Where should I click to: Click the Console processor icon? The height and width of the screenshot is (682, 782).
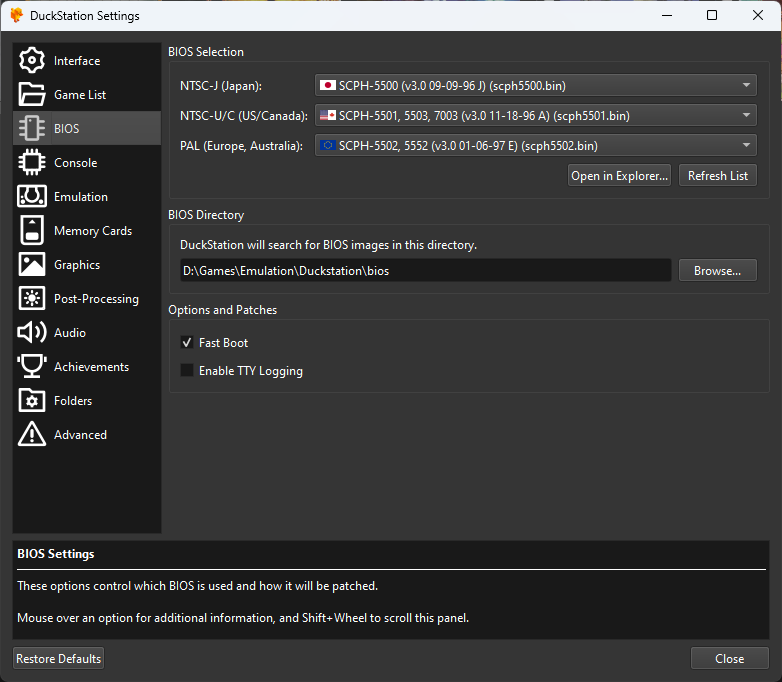click(x=32, y=162)
